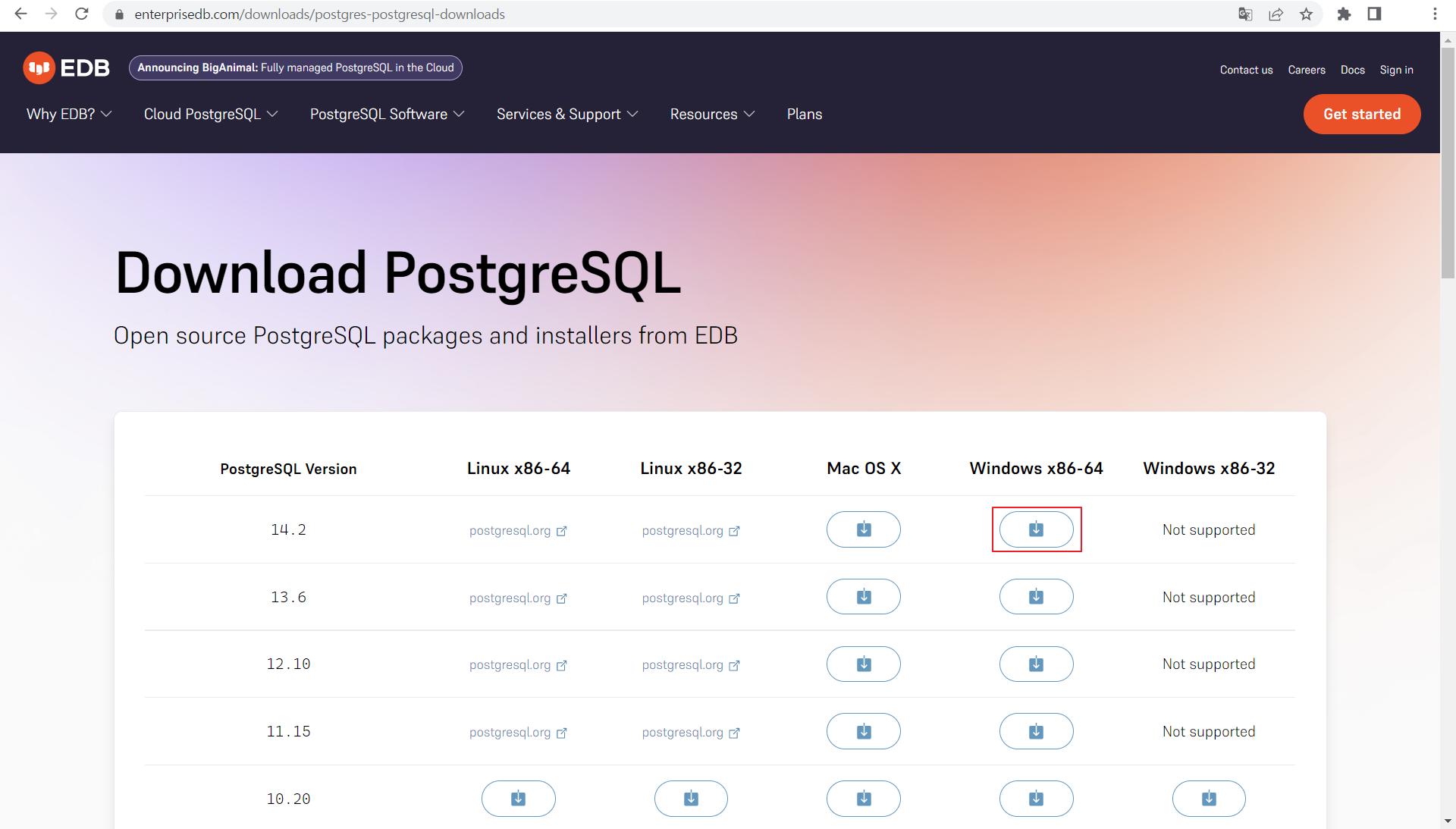Download PostgreSQL 13.6 for Windows x86-64

tap(1036, 597)
